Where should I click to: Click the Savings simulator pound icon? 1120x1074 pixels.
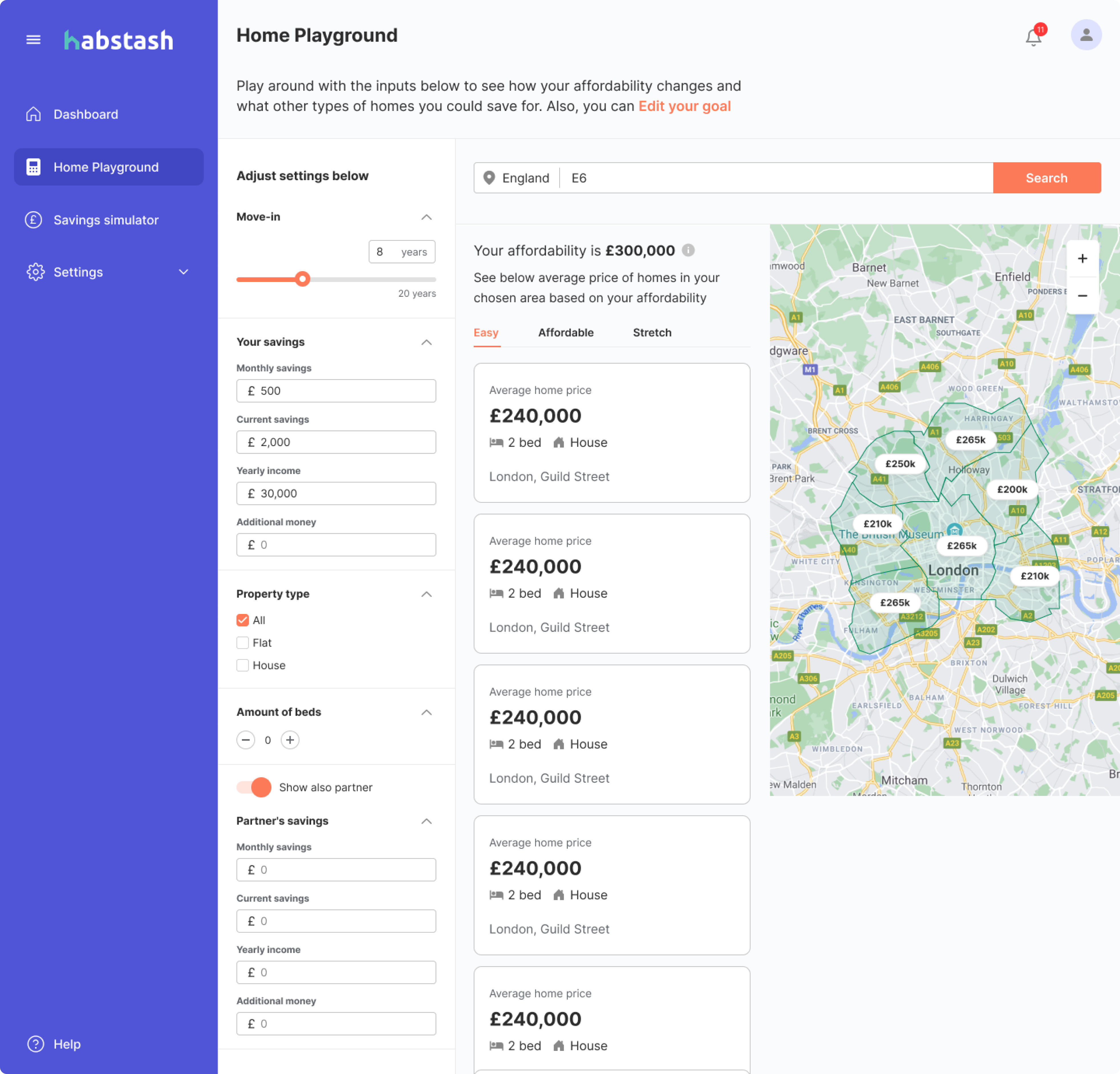[34, 219]
